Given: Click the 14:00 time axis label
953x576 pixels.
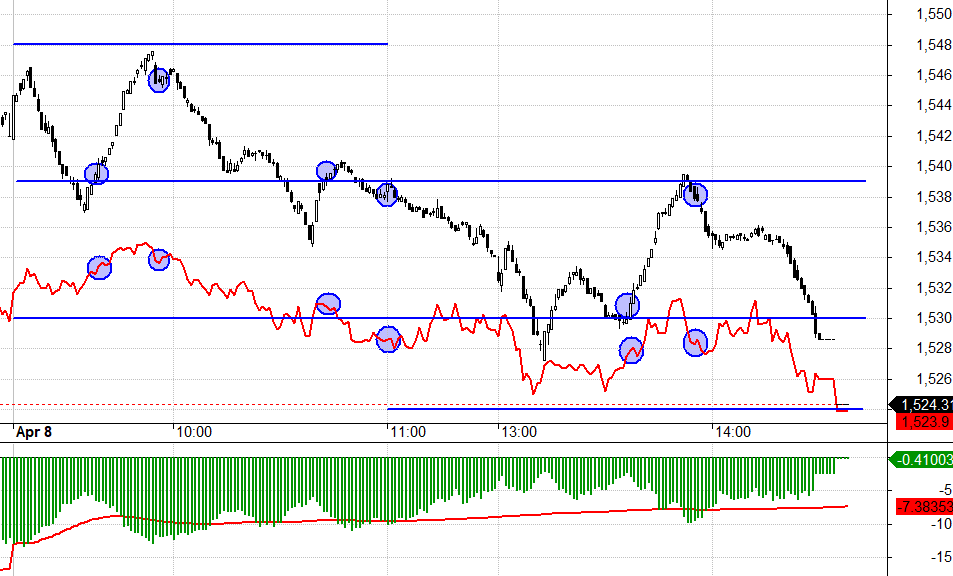Looking at the screenshot, I should [731, 432].
